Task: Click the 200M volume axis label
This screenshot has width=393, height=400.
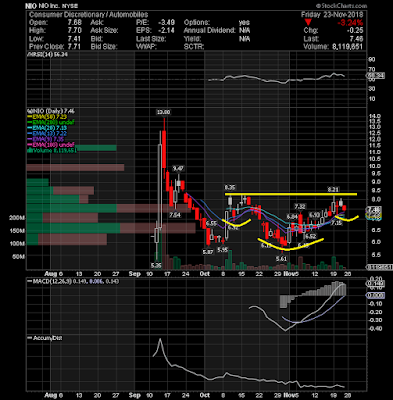Action: pyautogui.click(x=17, y=218)
